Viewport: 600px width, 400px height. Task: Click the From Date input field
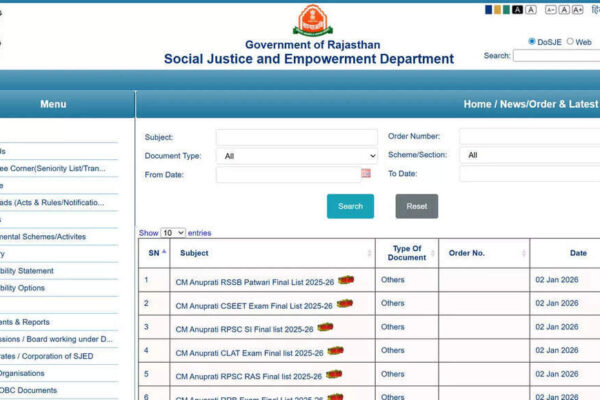[288, 175]
